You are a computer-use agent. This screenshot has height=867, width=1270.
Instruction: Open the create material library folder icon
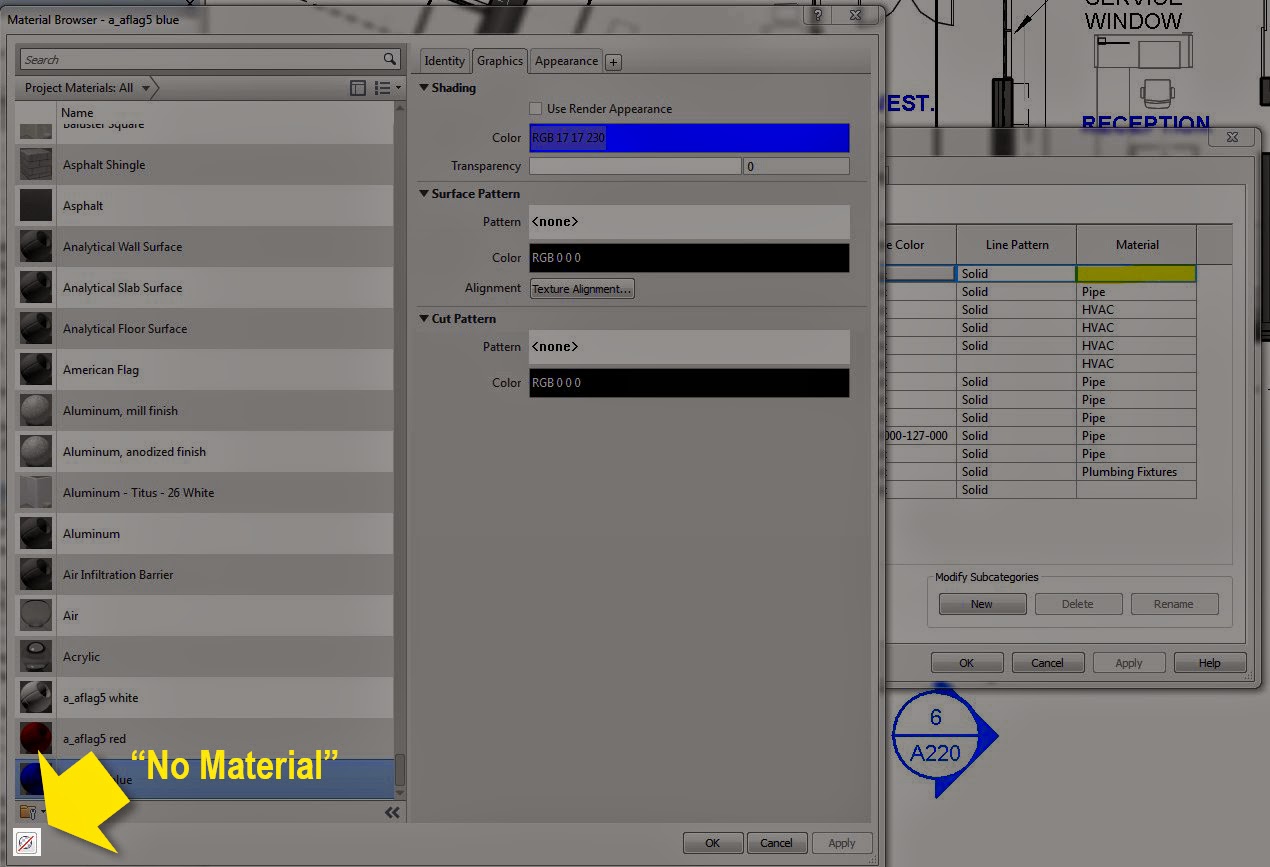pyautogui.click(x=27, y=812)
